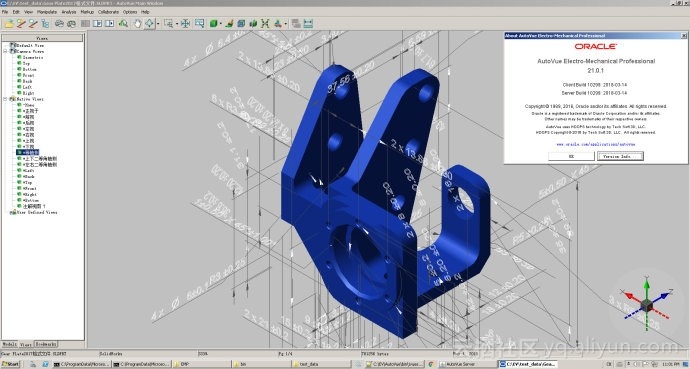Click the left-panel view layout toolbar icon
Screen dimensions: 690x369
(x=97, y=24)
